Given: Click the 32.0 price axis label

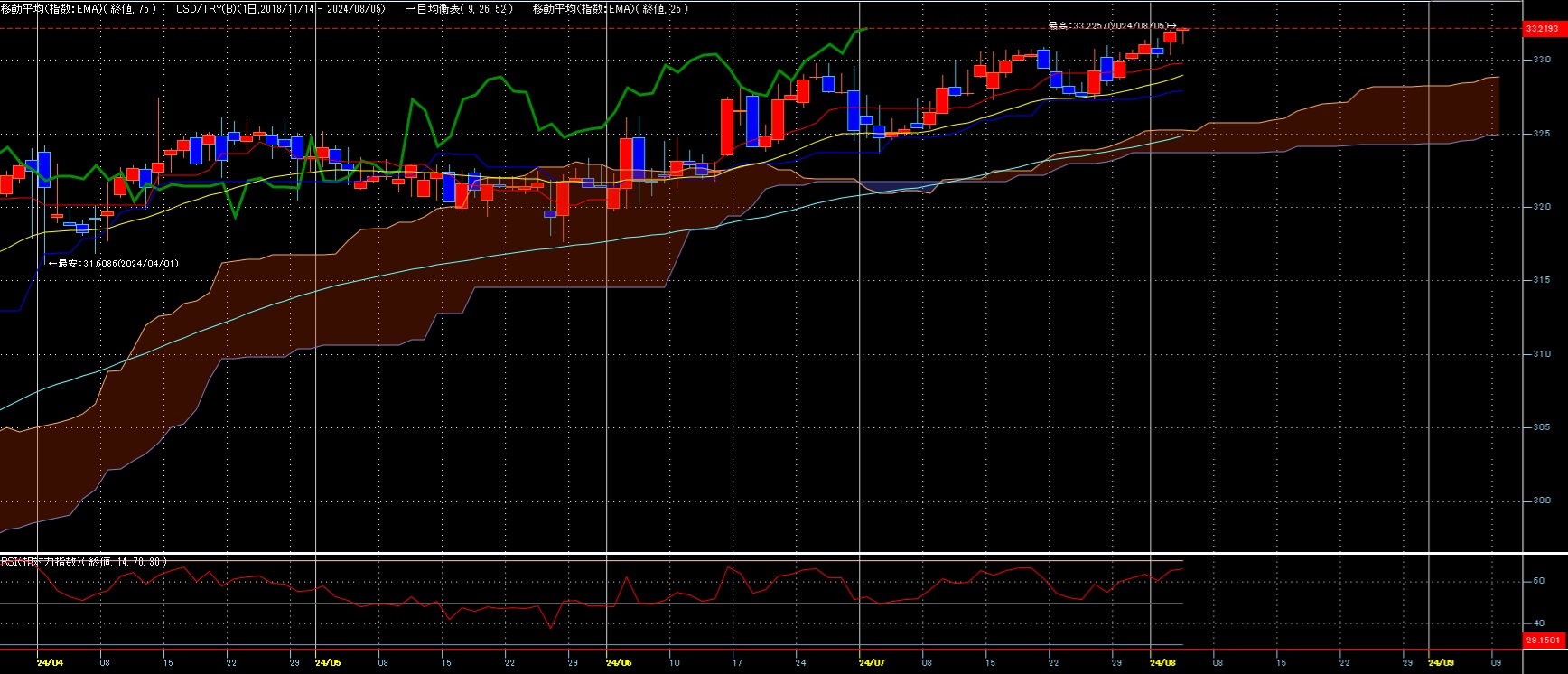Looking at the screenshot, I should (1541, 207).
